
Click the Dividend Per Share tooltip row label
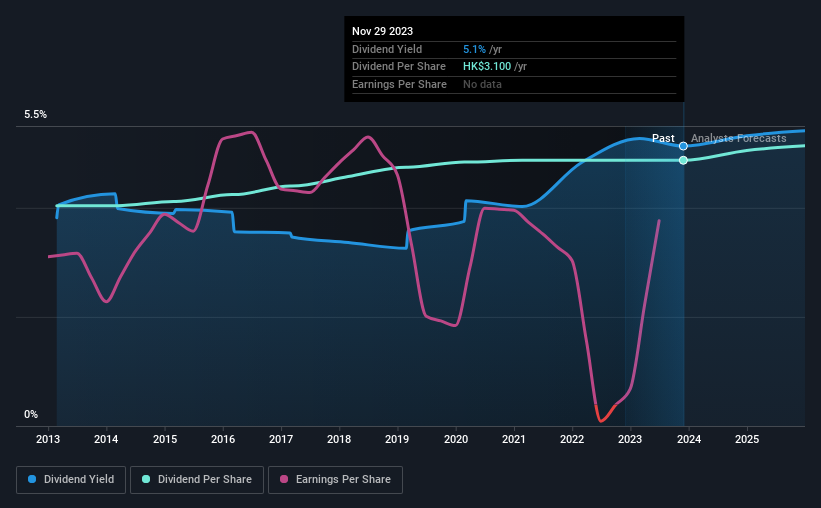399,67
